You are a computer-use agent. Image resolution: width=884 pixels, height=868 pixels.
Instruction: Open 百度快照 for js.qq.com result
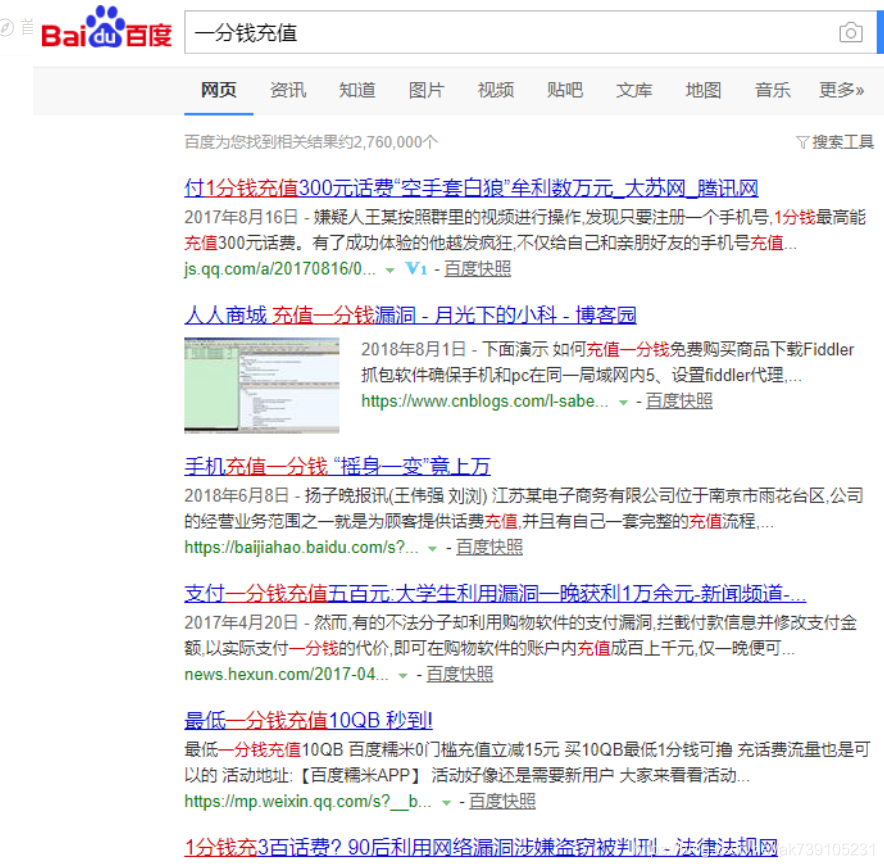[478, 269]
